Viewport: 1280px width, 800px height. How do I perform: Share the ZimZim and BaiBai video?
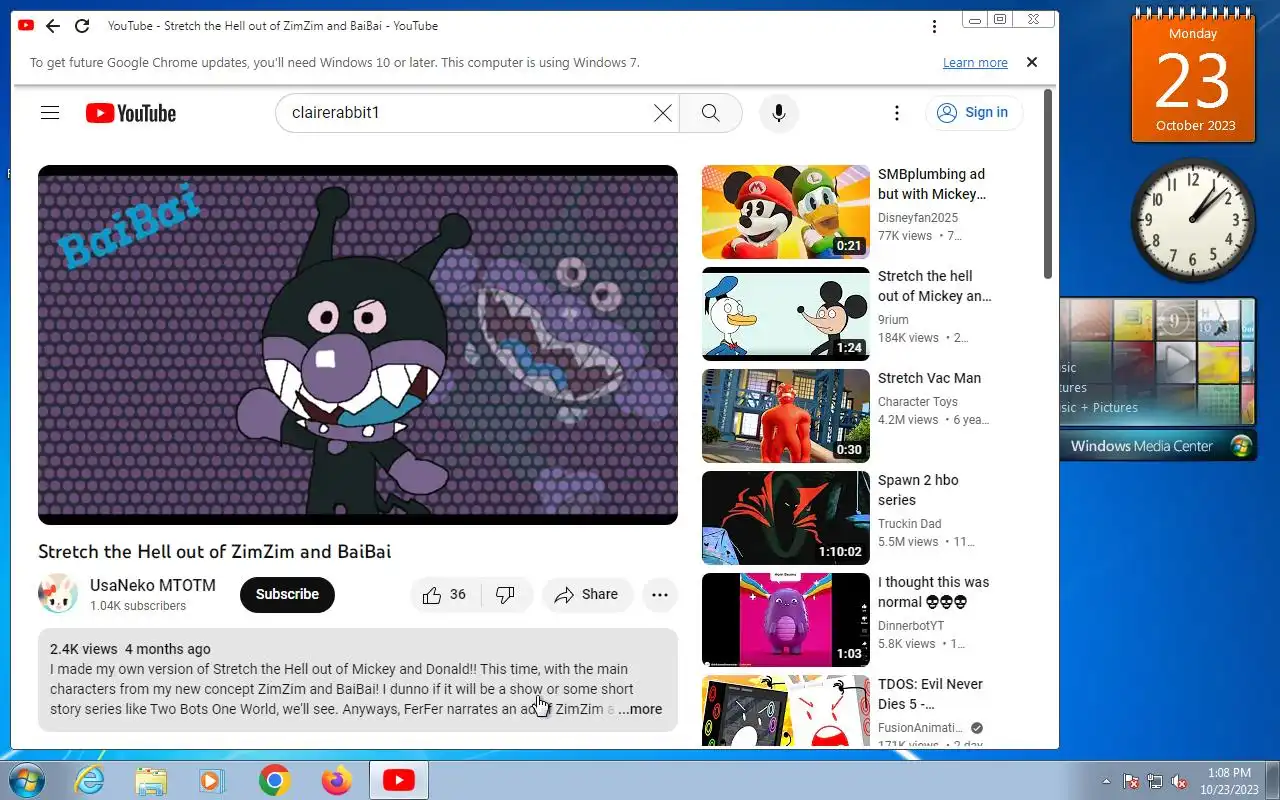[x=587, y=595]
